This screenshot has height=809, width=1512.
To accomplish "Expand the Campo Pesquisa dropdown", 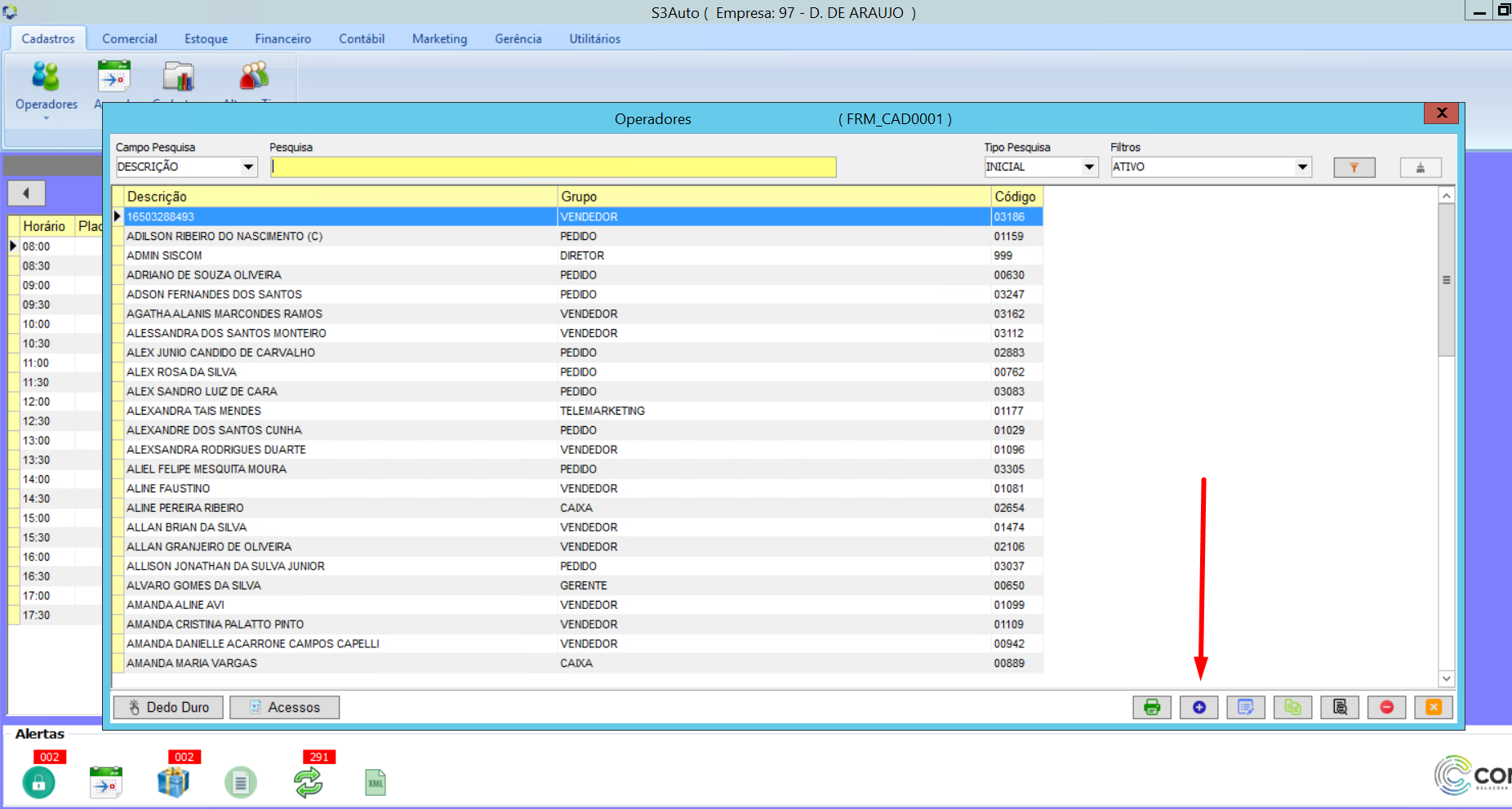I will click(x=248, y=167).
